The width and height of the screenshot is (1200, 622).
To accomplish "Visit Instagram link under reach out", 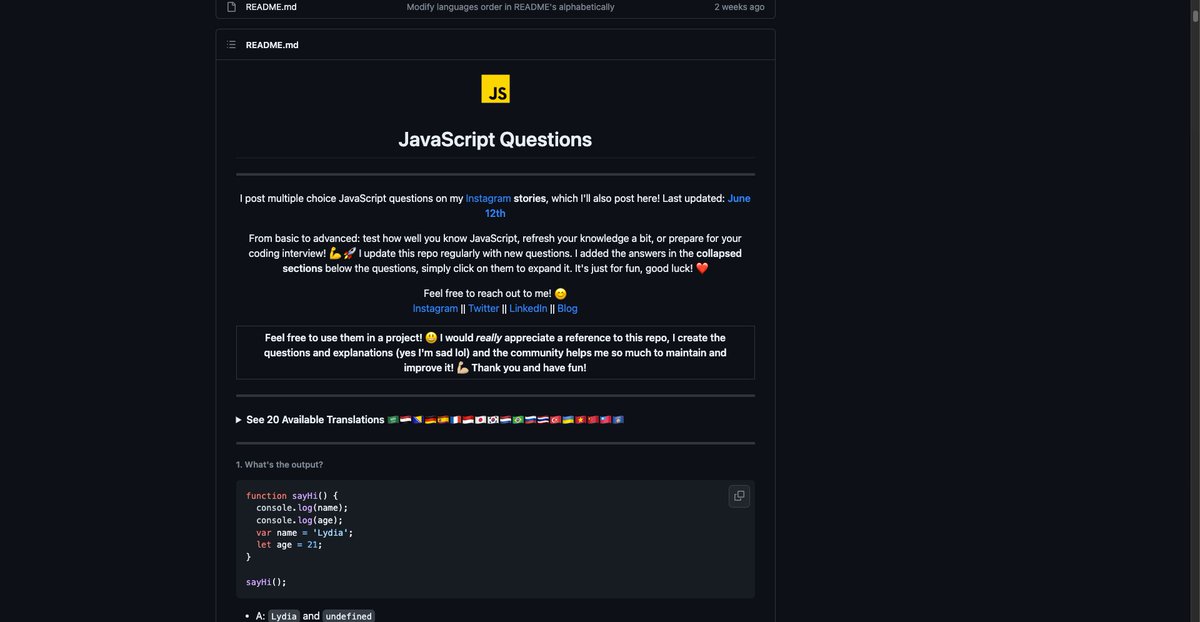I will coord(435,309).
